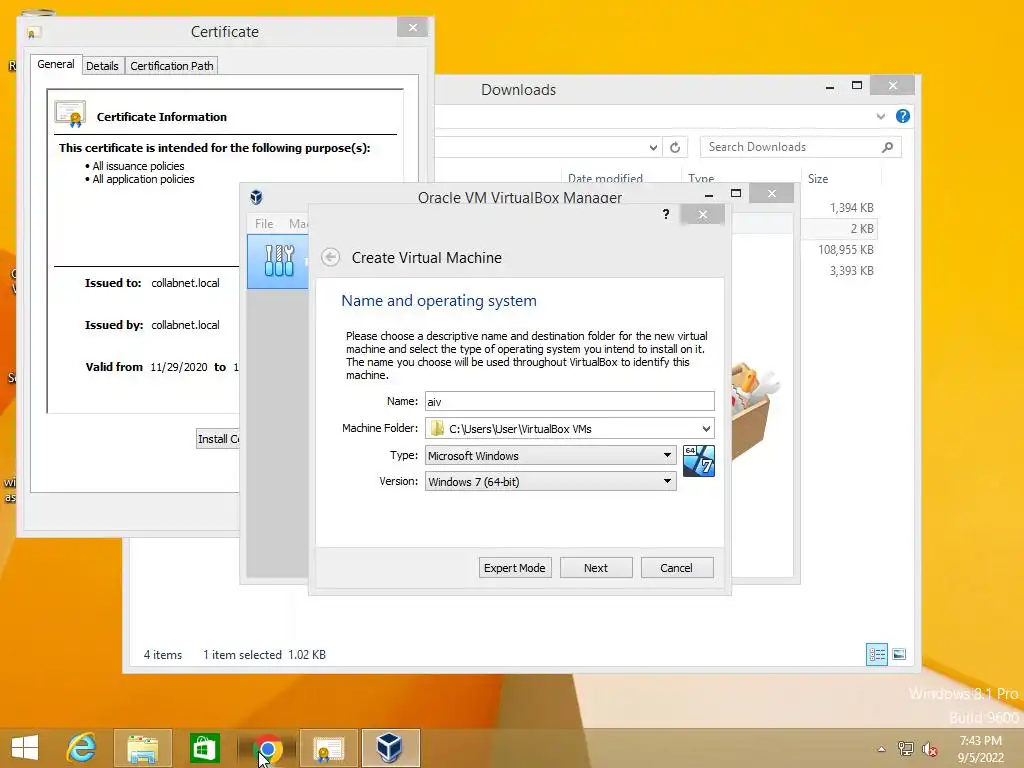
Task: Click the Expert Mode button
Action: click(515, 568)
